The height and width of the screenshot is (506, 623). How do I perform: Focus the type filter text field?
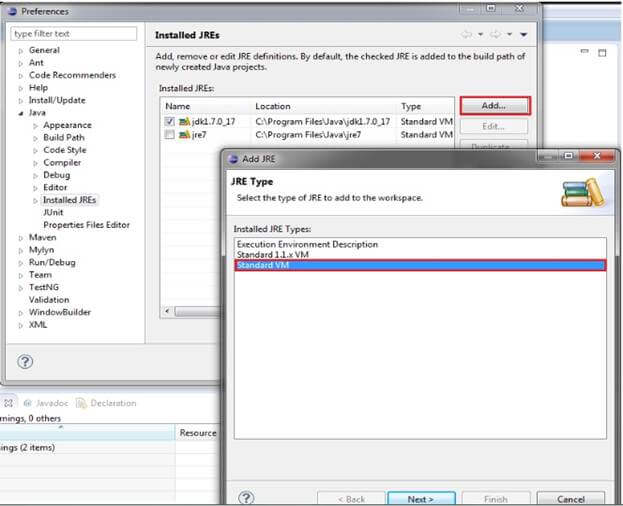[74, 34]
